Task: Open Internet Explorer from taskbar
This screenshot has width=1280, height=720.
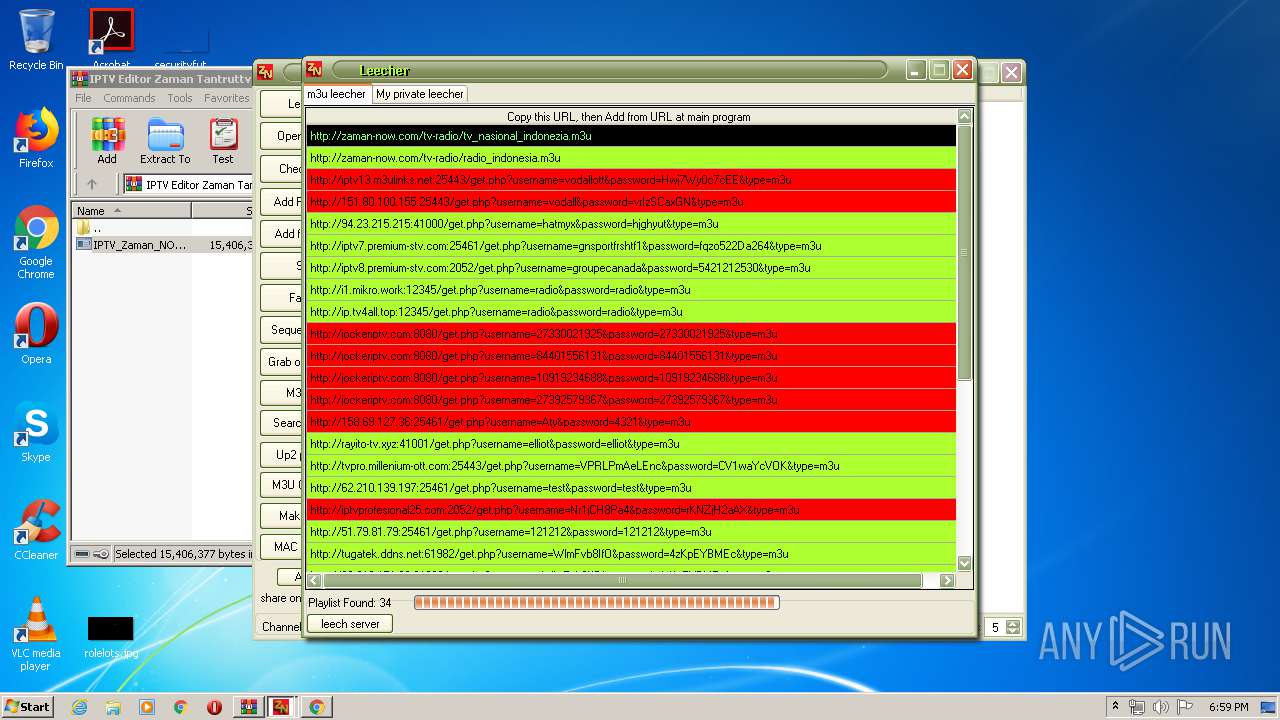Action: (80, 707)
